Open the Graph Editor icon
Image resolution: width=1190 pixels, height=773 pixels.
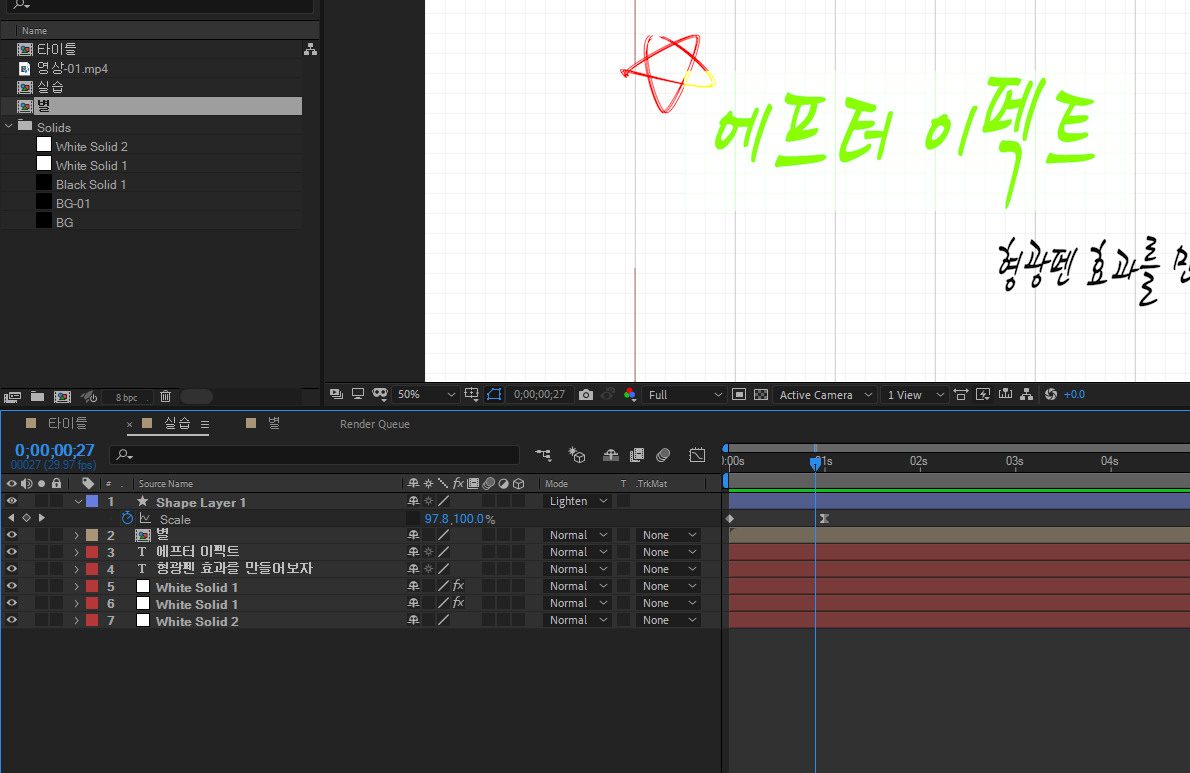tap(697, 455)
